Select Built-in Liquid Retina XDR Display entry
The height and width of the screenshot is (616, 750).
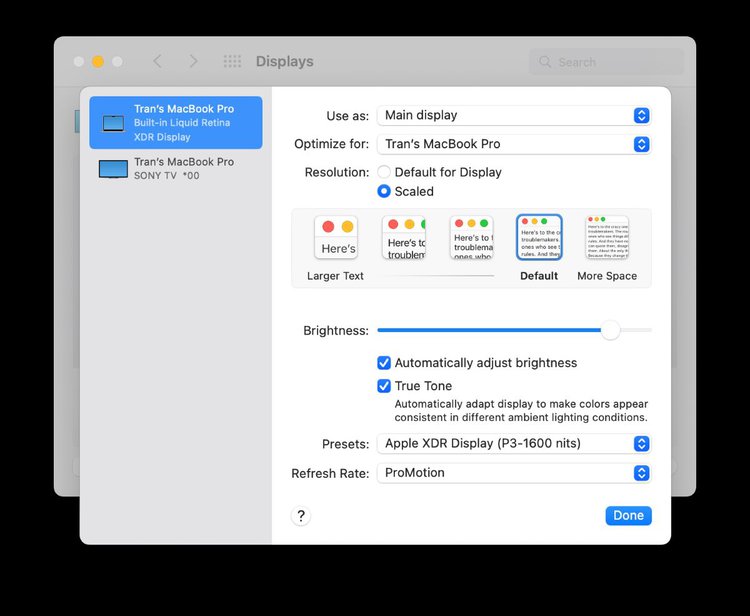[176, 122]
